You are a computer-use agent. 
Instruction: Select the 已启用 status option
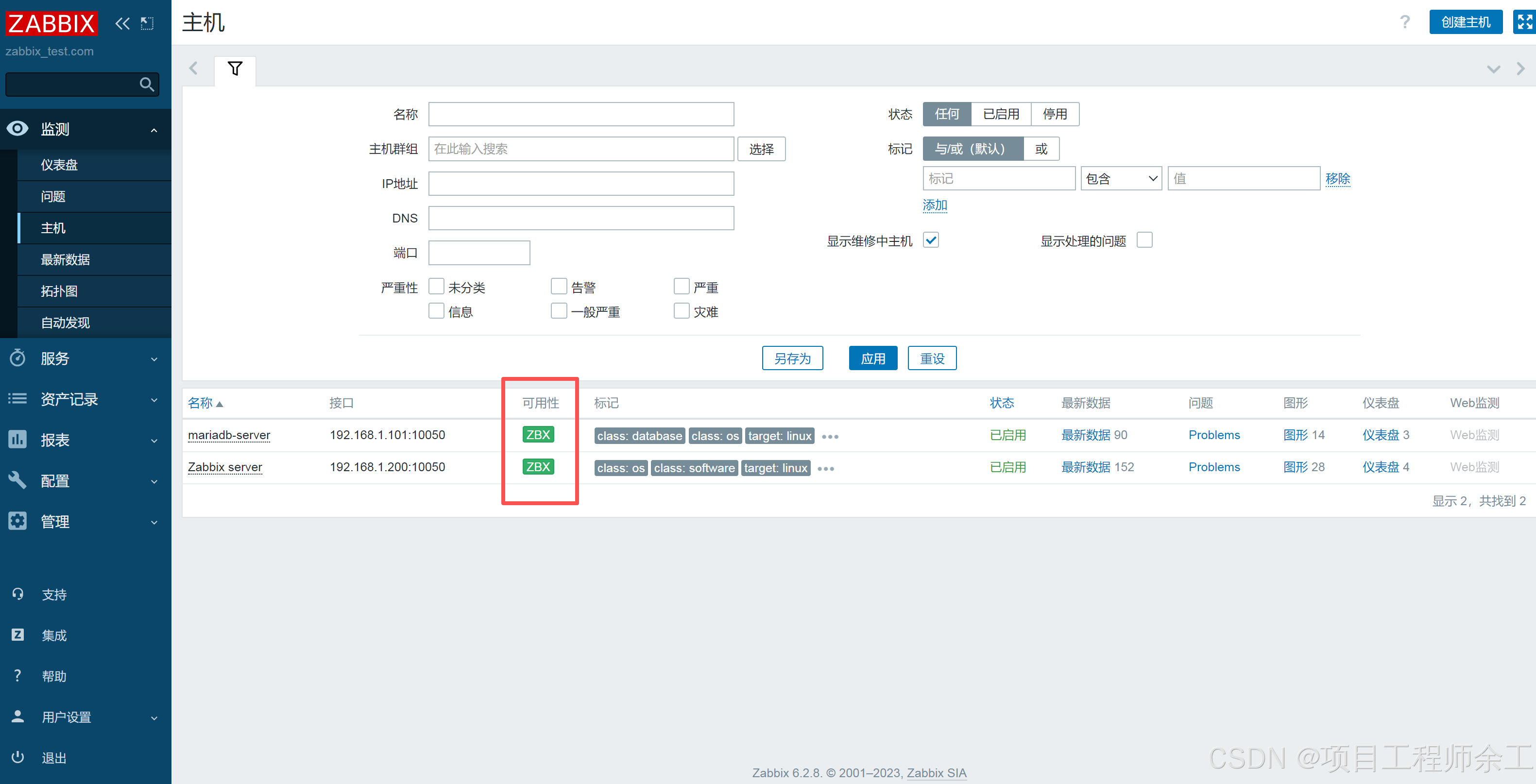pos(1001,114)
